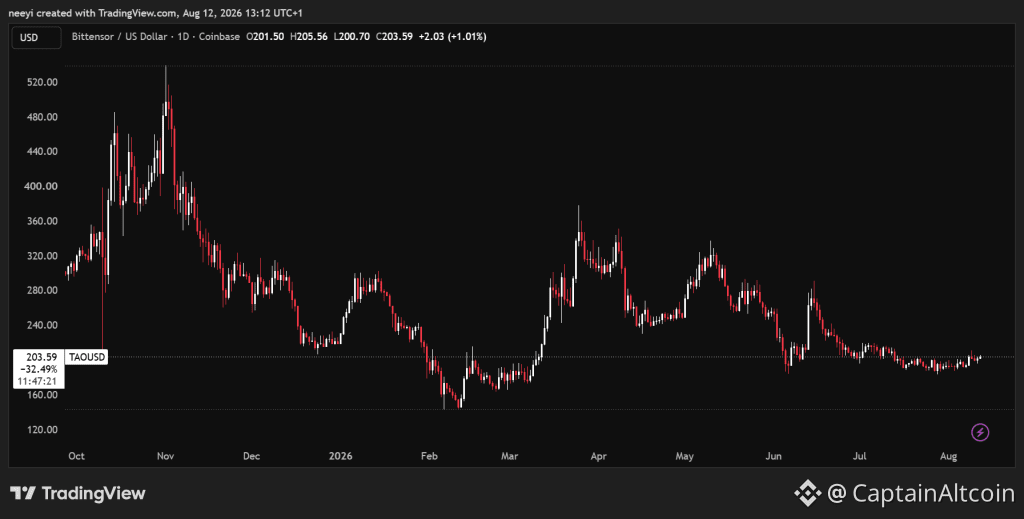This screenshot has height=519, width=1024.
Task: Click the 280.00 price axis label
Action: [x=44, y=291]
